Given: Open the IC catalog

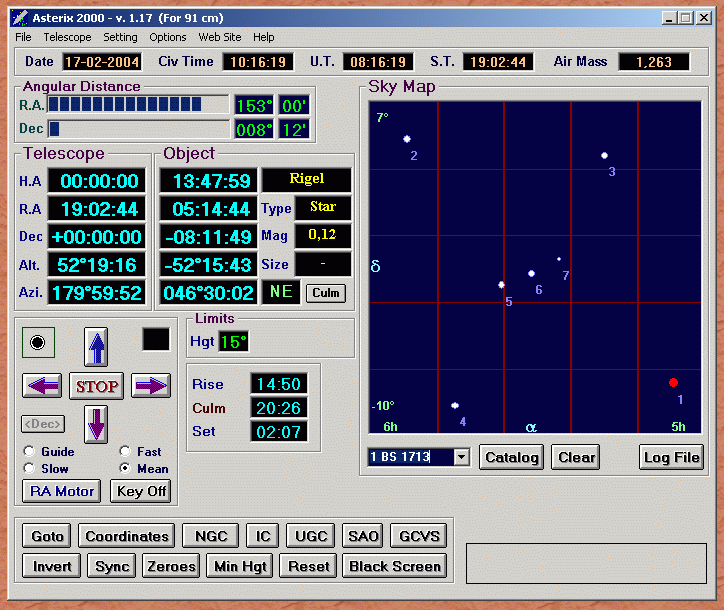Looking at the screenshot, I should (x=262, y=536).
